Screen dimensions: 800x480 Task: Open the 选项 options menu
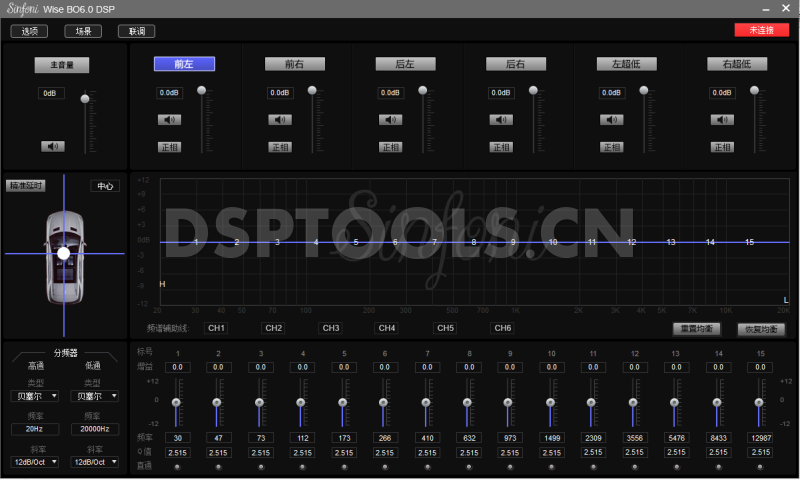coord(30,31)
